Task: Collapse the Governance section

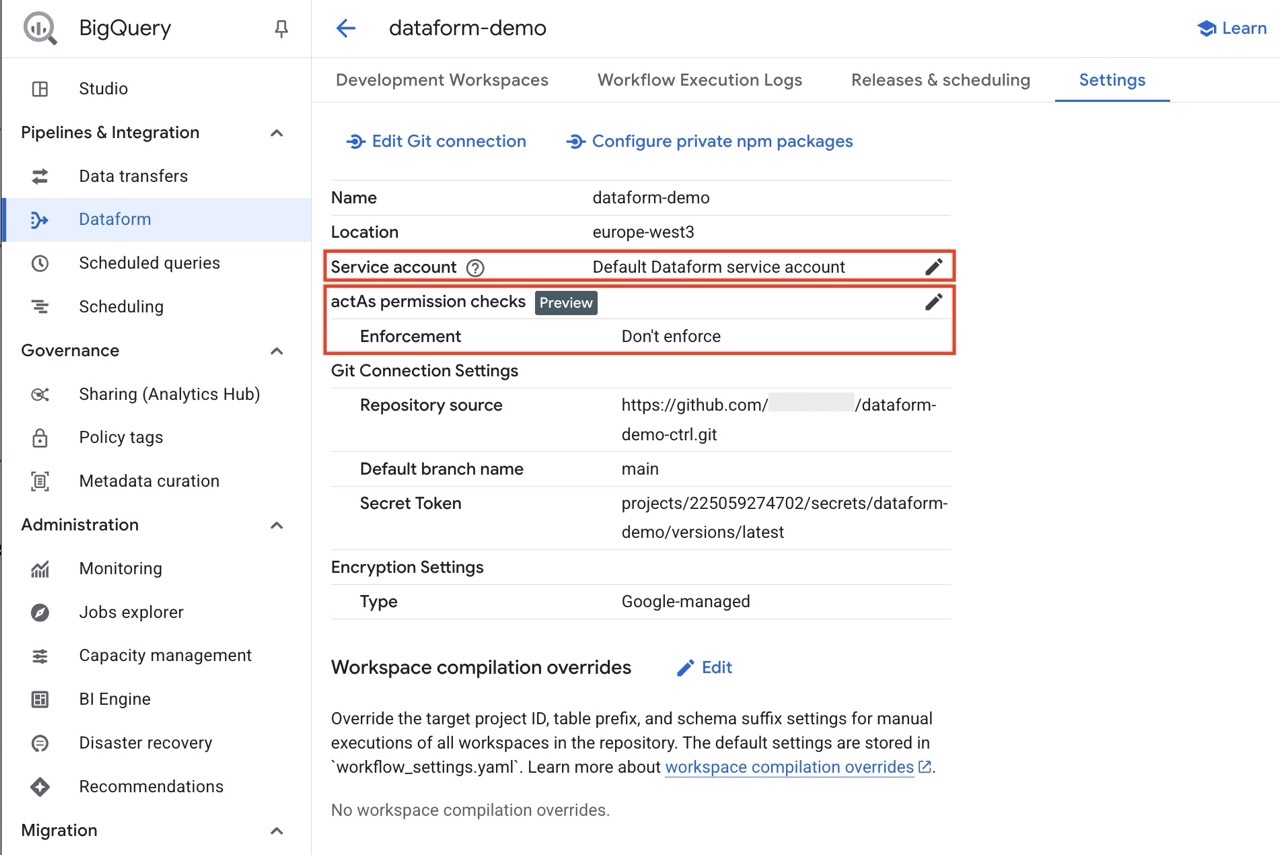Action: tap(277, 351)
